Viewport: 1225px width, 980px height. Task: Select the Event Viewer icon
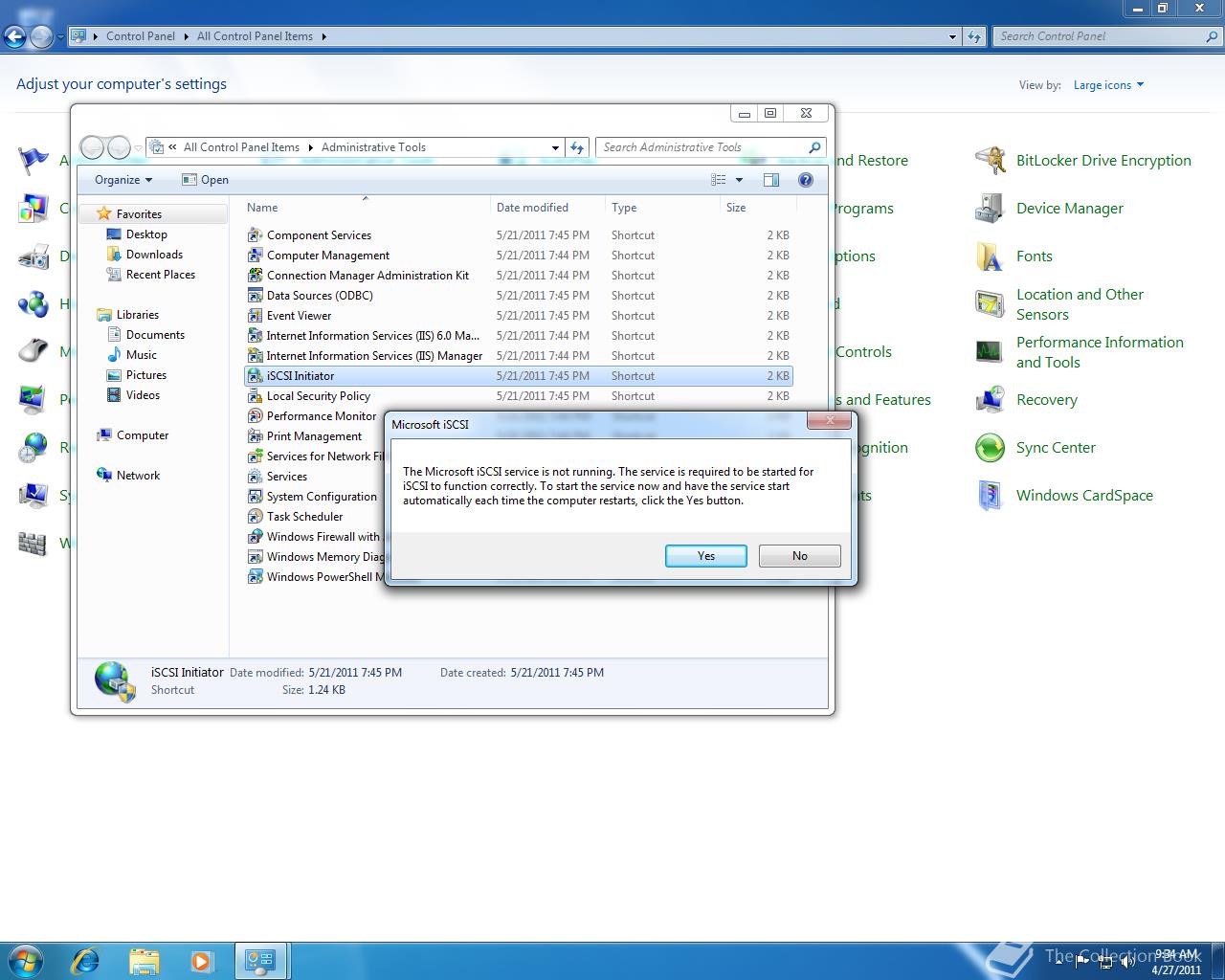(255, 316)
